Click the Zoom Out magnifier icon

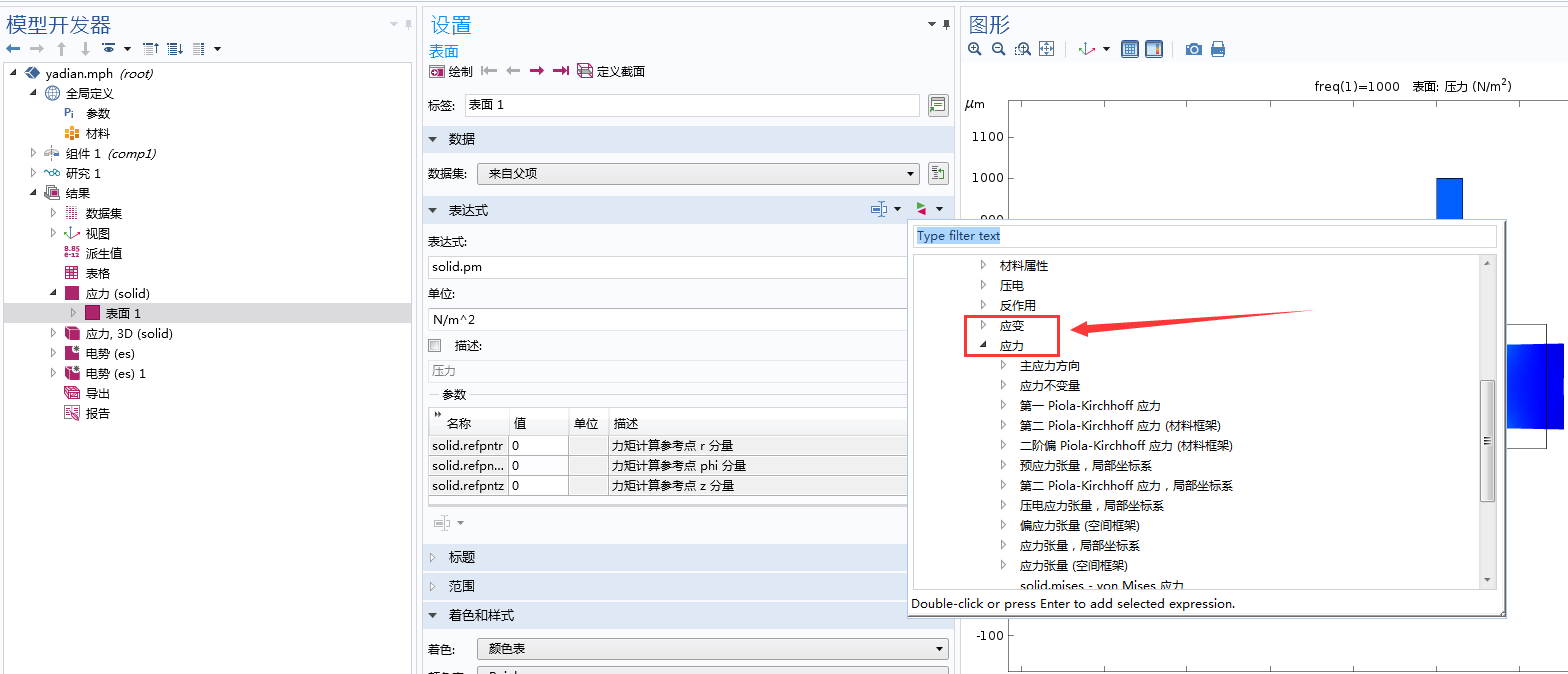[998, 49]
